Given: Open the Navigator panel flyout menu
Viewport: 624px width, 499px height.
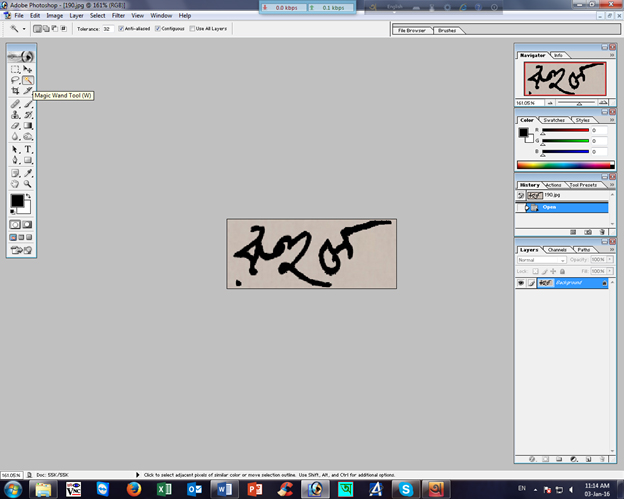Looking at the screenshot, I should pos(612,55).
